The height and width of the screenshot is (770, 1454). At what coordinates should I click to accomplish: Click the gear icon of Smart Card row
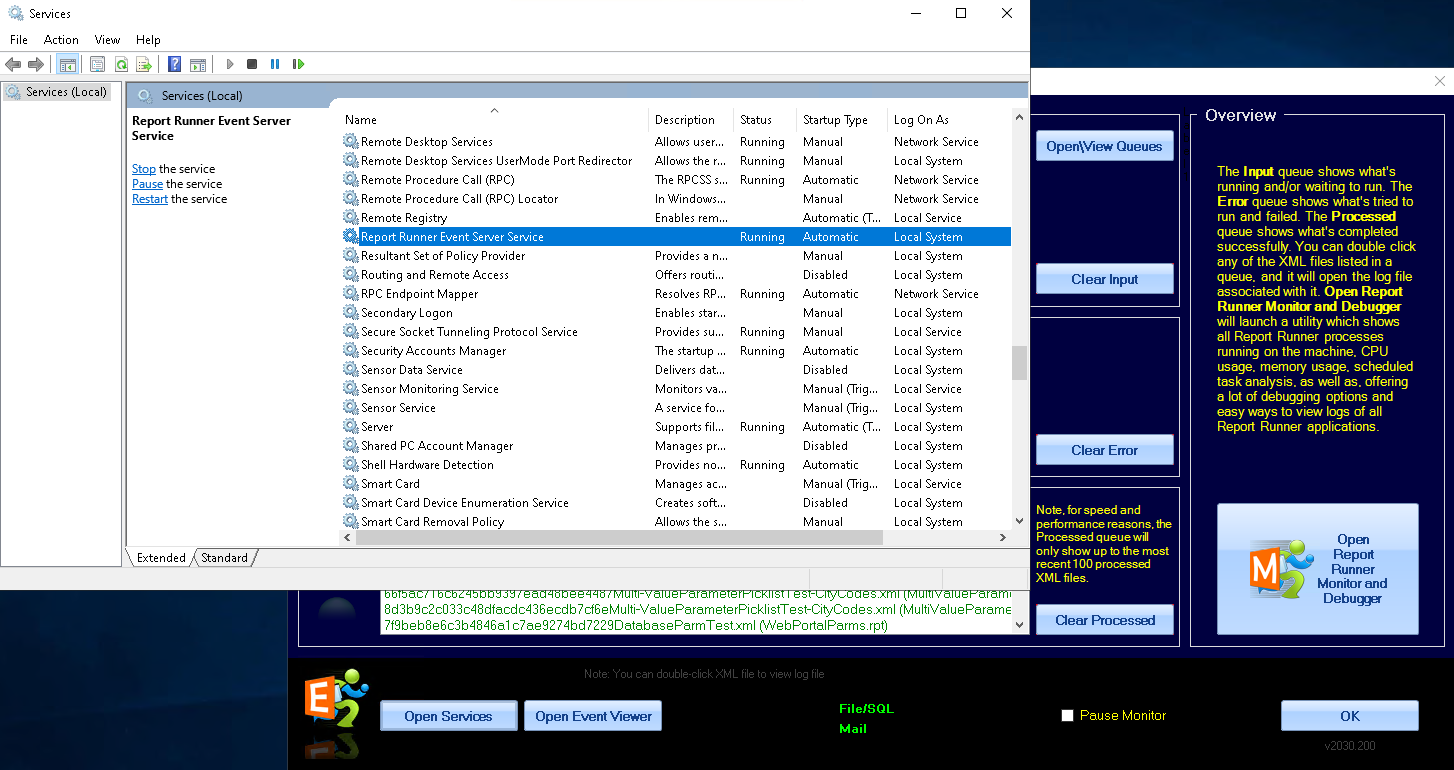click(351, 483)
